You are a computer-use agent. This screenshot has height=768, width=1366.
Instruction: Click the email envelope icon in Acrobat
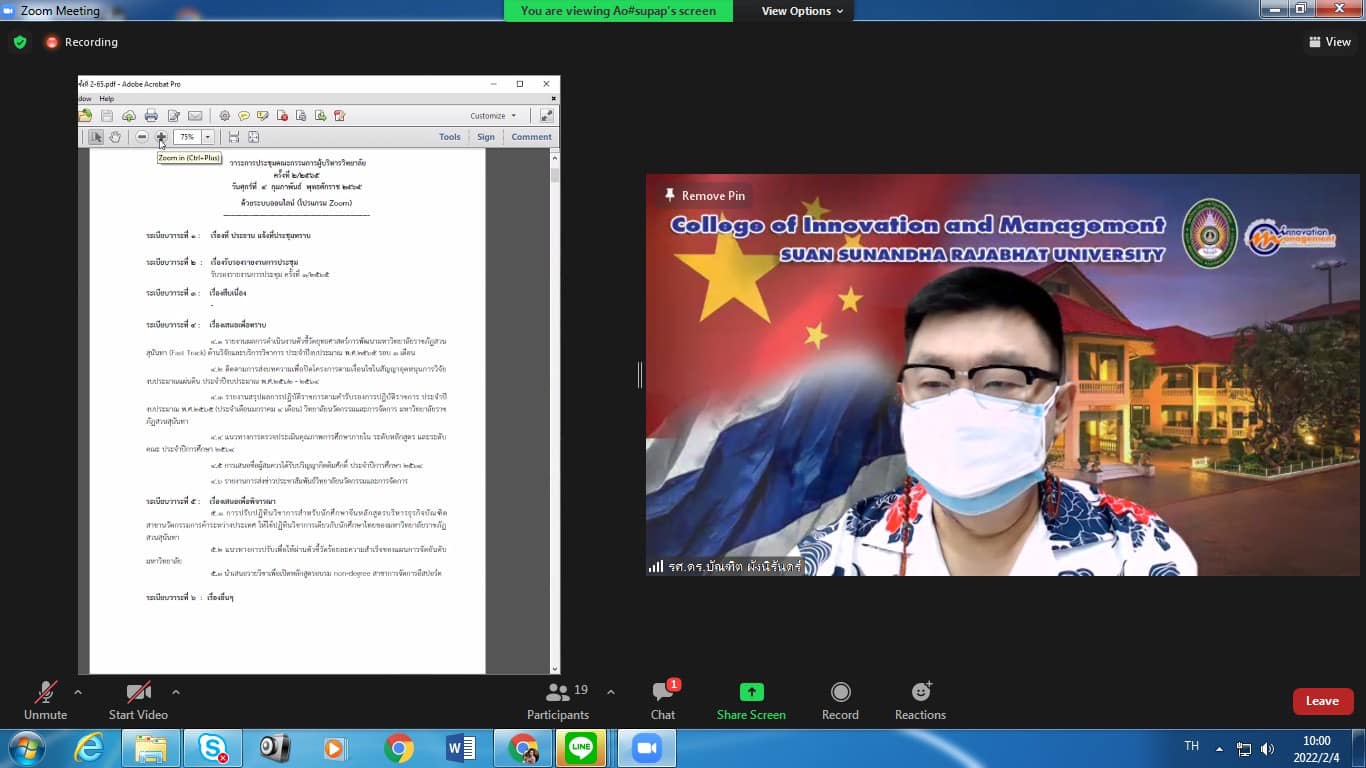tap(195, 116)
